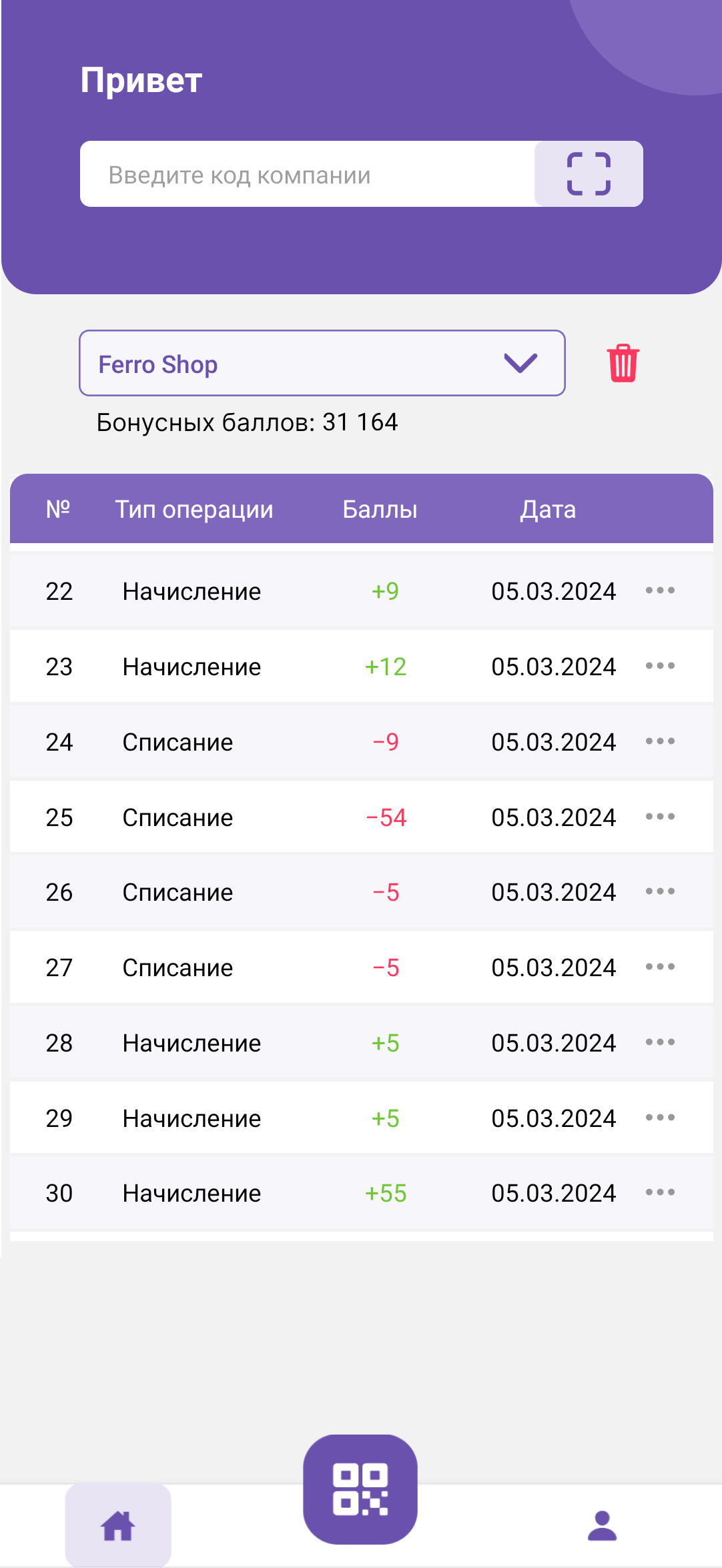This screenshot has width=722, height=1568.
Task: Open more options for operation 22
Action: [x=660, y=591]
